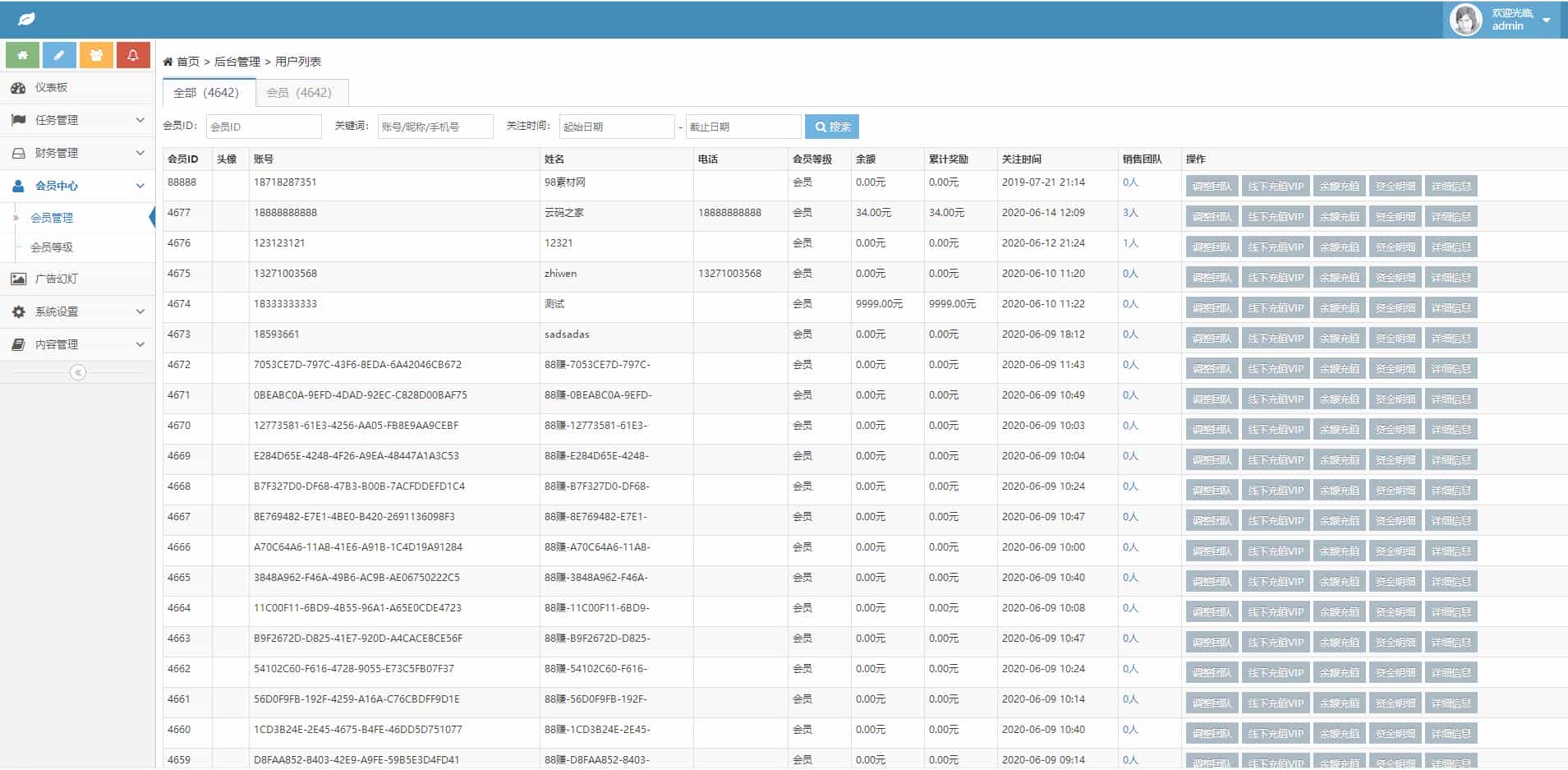Click the 起始日期 start date field
1568x770 pixels.
click(616, 127)
